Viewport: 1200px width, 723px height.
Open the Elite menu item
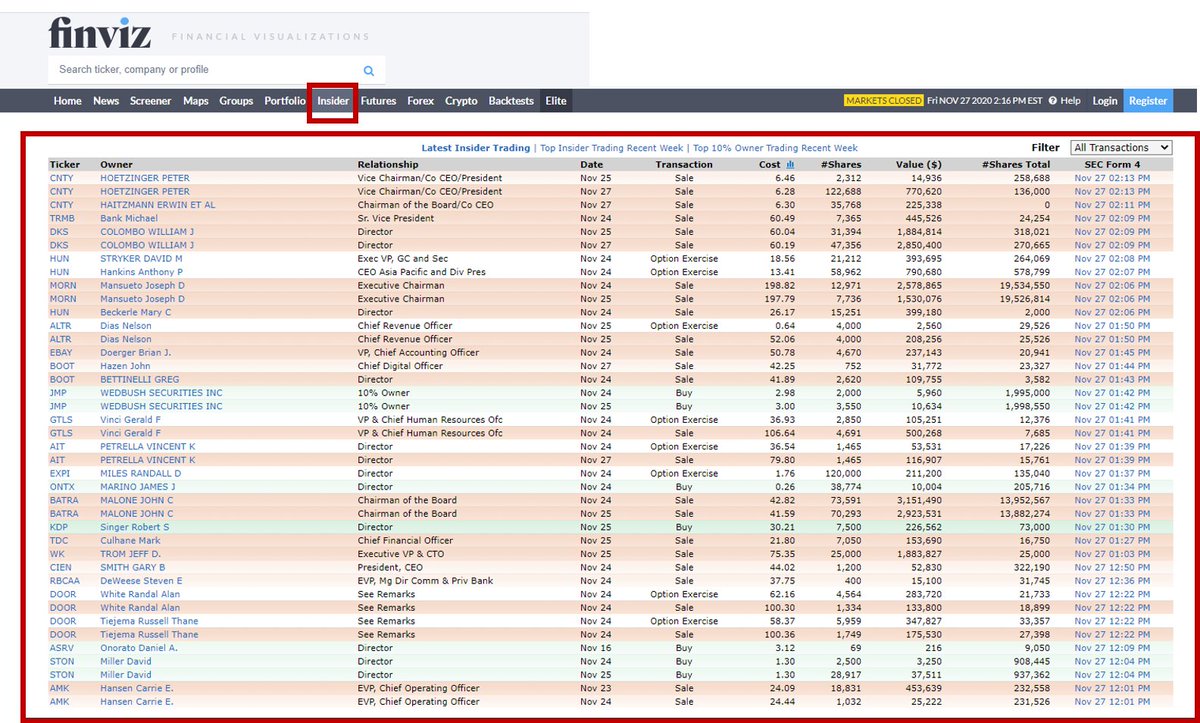click(555, 101)
